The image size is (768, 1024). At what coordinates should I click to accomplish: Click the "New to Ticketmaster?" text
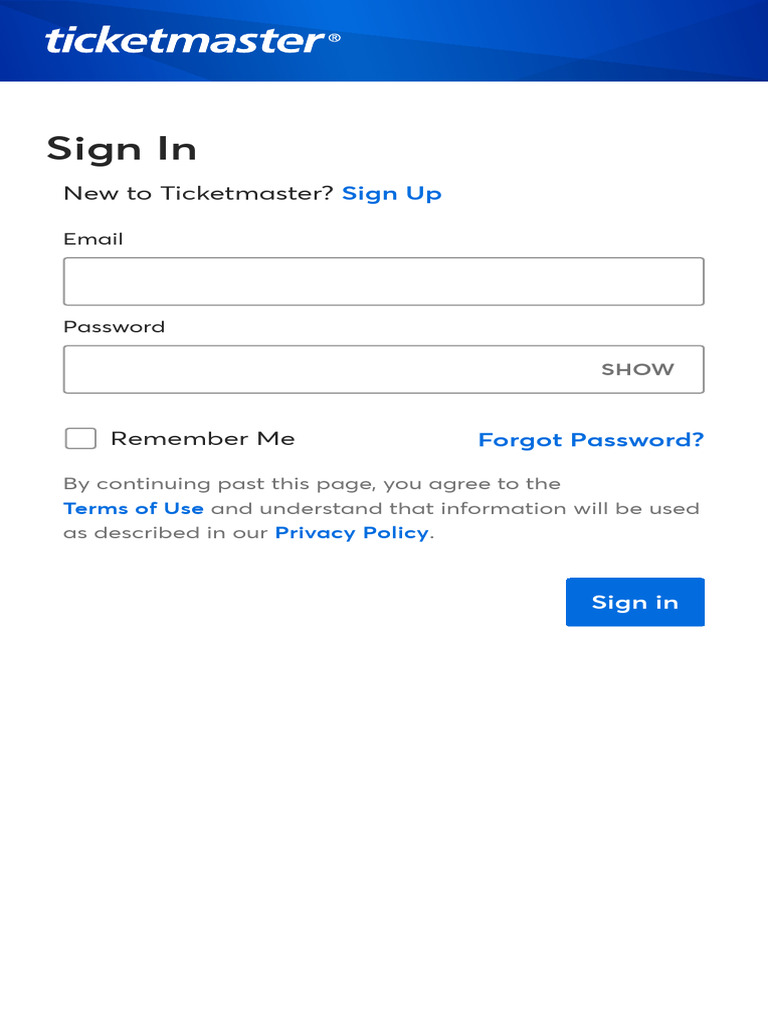(198, 194)
